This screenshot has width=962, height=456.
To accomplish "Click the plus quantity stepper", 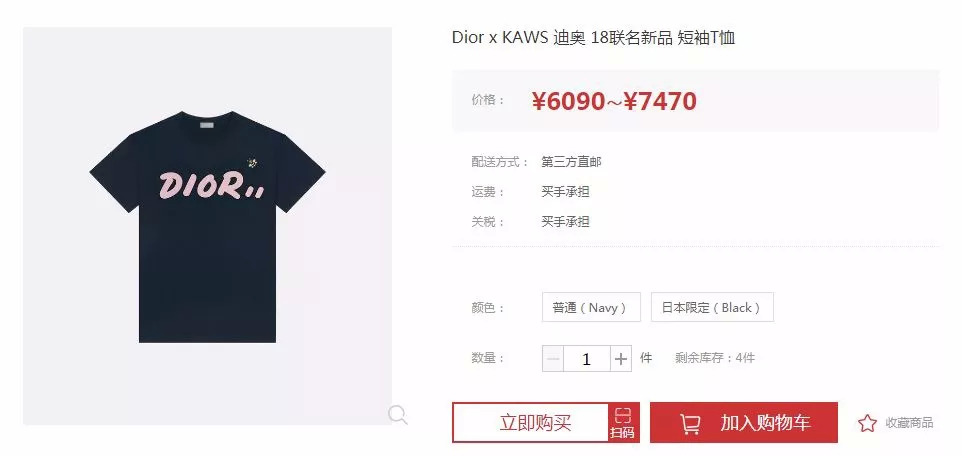I will pos(621,358).
